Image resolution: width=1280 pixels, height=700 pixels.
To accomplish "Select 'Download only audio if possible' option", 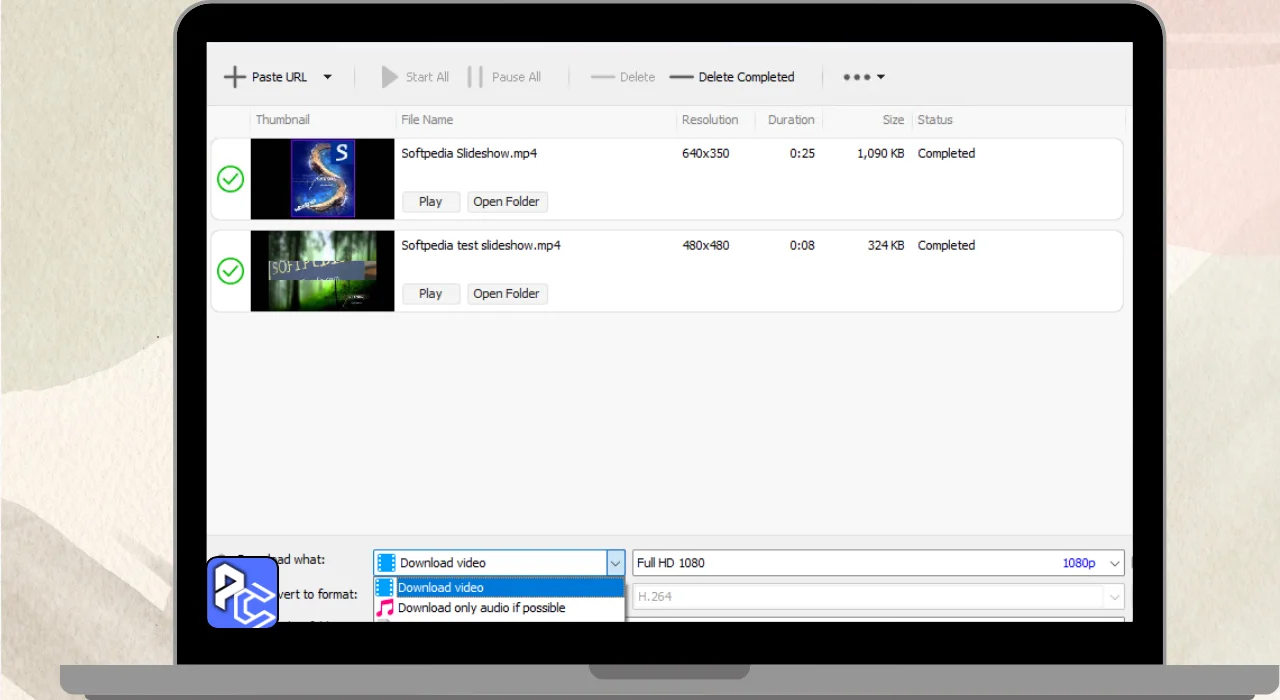I will click(481, 608).
